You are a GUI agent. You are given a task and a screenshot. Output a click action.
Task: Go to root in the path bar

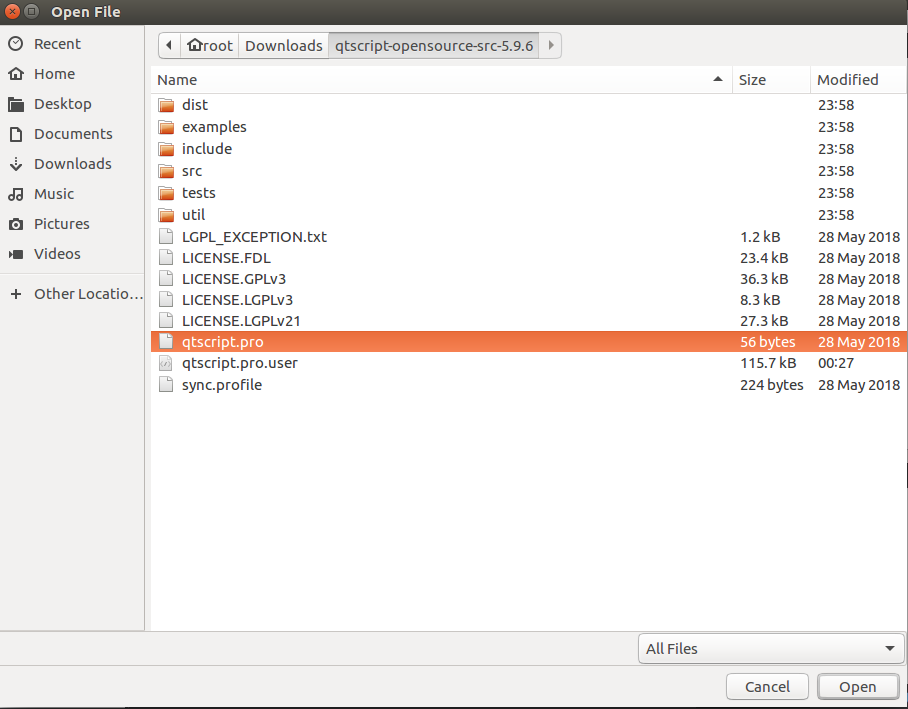209,46
